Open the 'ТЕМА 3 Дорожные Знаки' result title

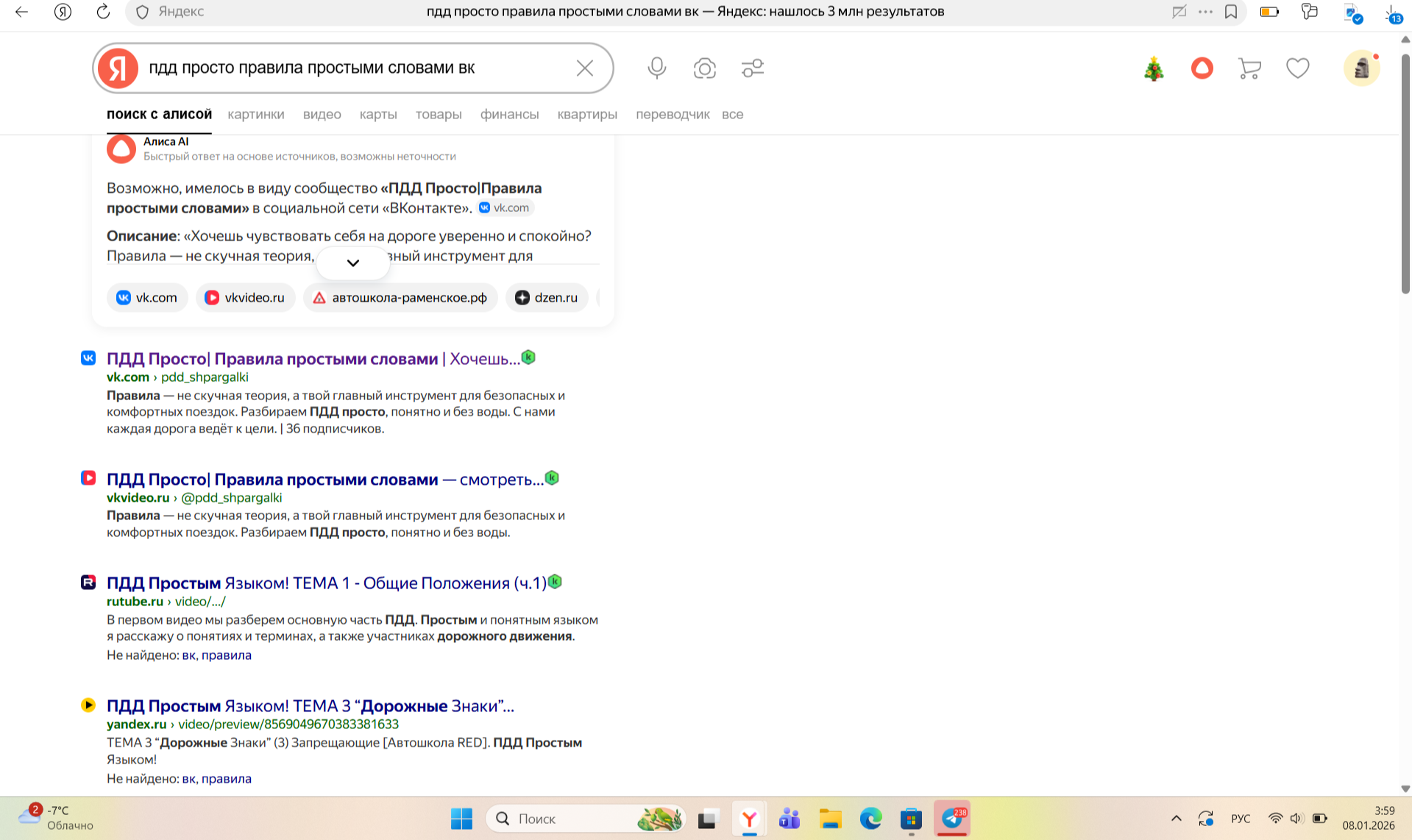(311, 705)
